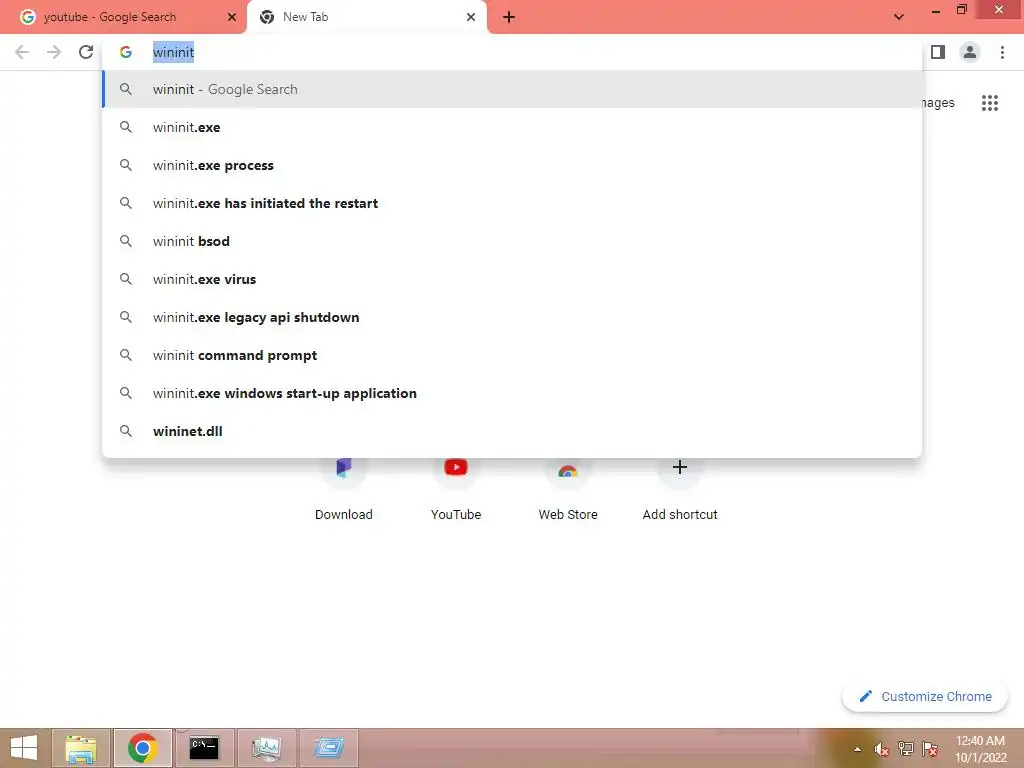This screenshot has height=768, width=1024.
Task: Show hidden system tray icons
Action: [x=857, y=749]
